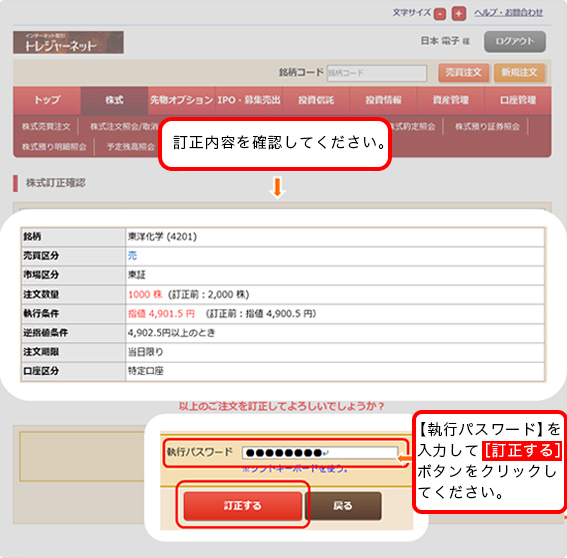Select 株式預り証券照会 submenu item
The width and height of the screenshot is (567, 558).
487,127
